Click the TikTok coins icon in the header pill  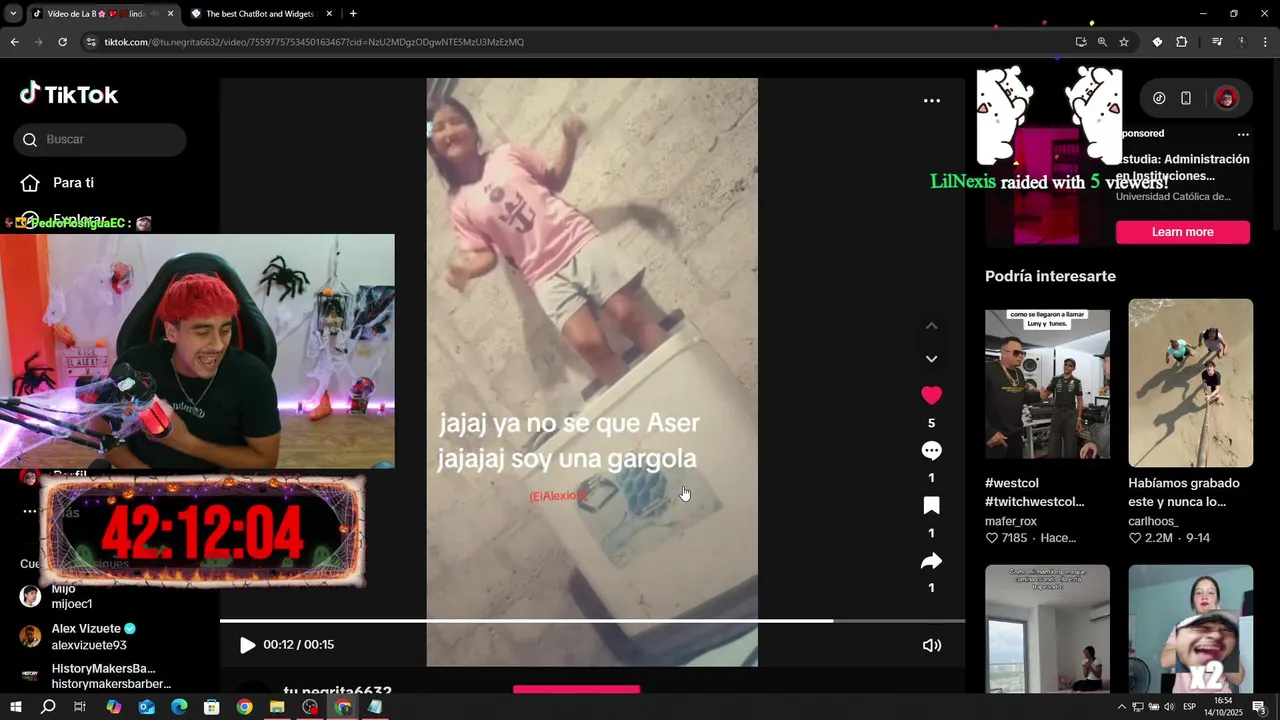tap(1159, 98)
